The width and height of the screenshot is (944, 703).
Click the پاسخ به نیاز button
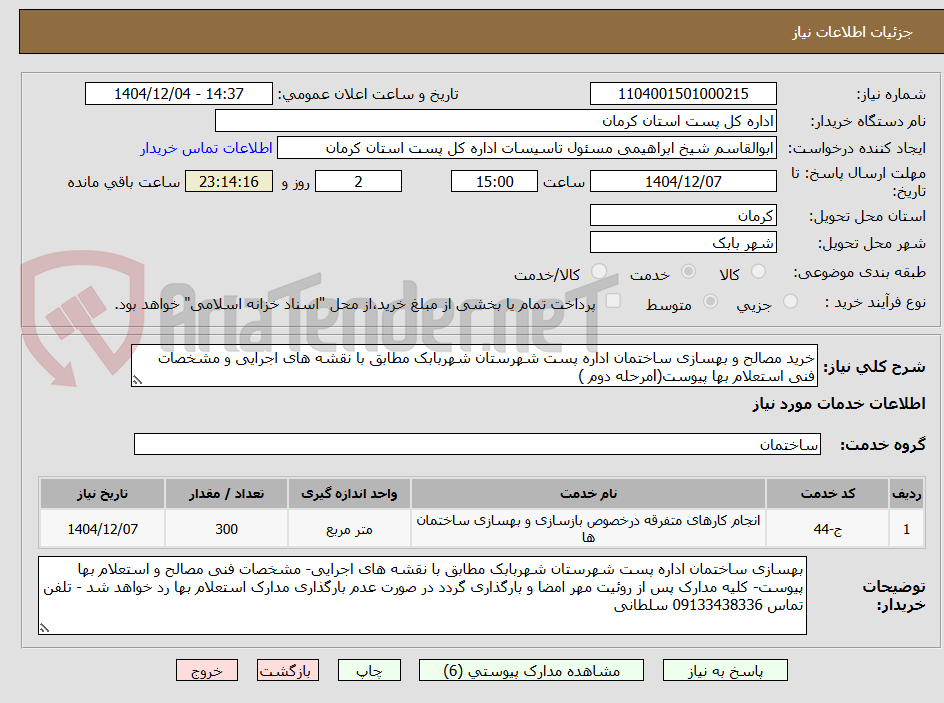725,670
